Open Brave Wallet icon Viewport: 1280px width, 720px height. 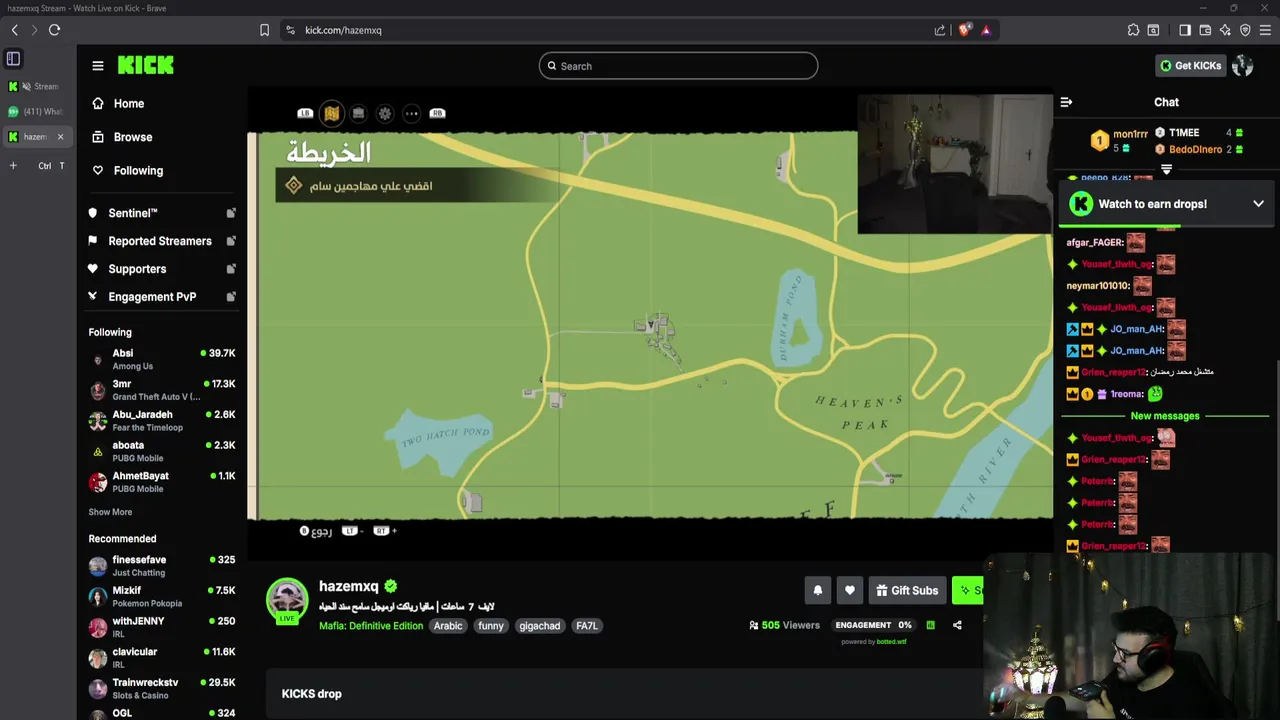(x=1205, y=30)
